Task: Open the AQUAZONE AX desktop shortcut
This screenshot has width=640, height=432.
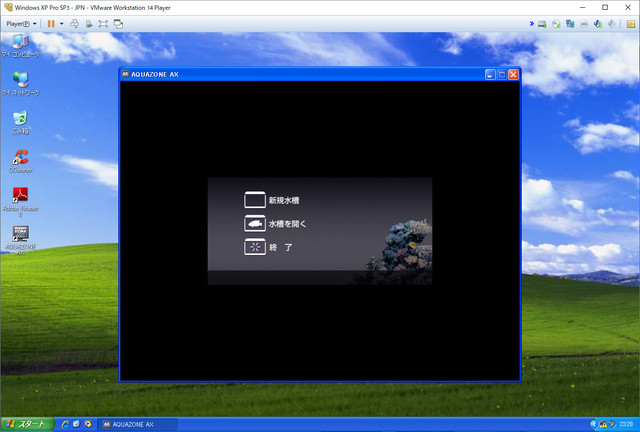Action: [x=20, y=240]
